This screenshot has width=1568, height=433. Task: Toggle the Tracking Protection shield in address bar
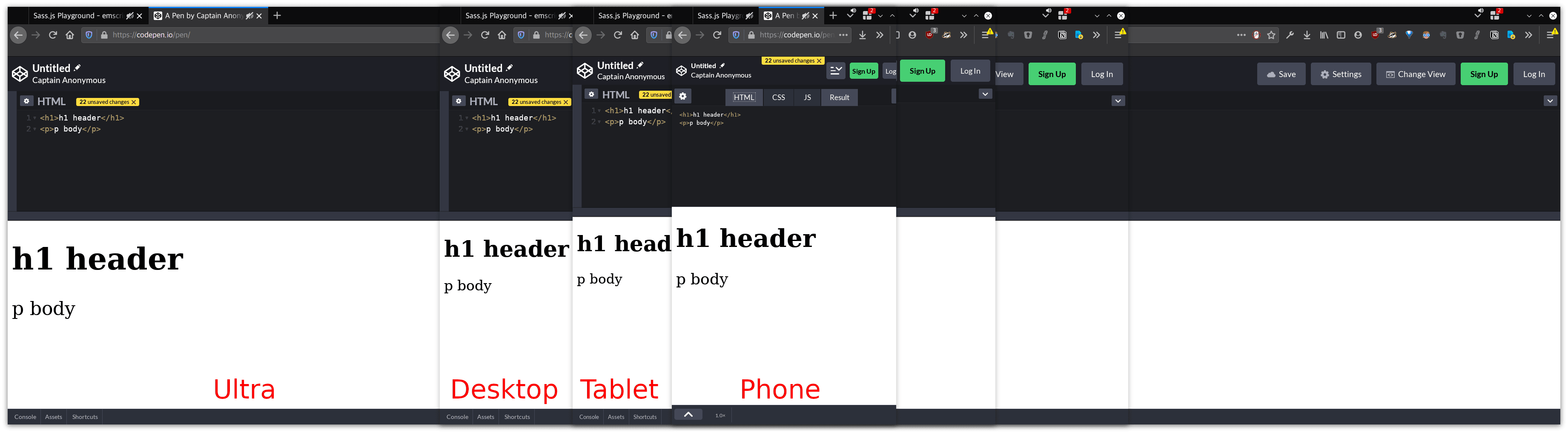point(89,35)
